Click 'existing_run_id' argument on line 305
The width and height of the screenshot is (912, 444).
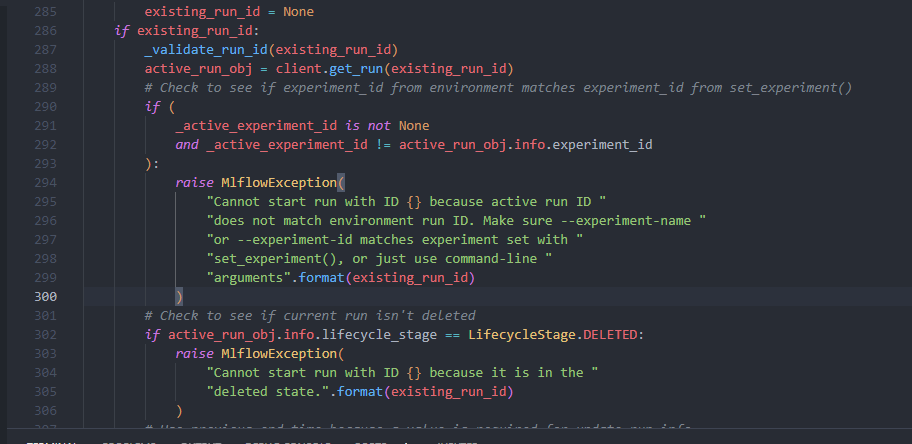click(448, 392)
